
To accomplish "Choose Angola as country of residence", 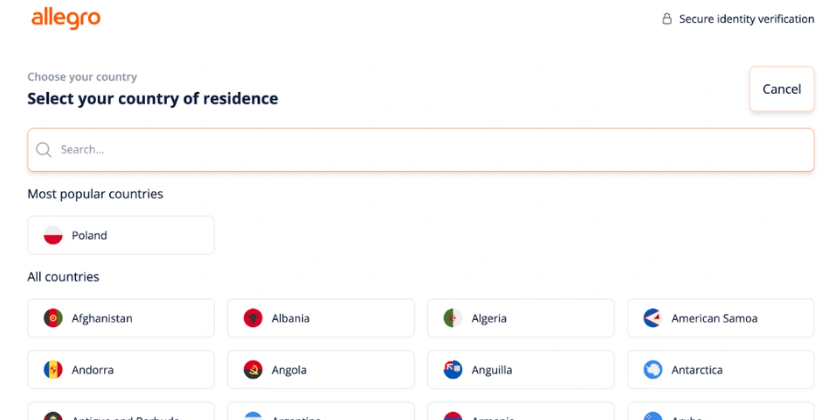I will pyautogui.click(x=321, y=370).
